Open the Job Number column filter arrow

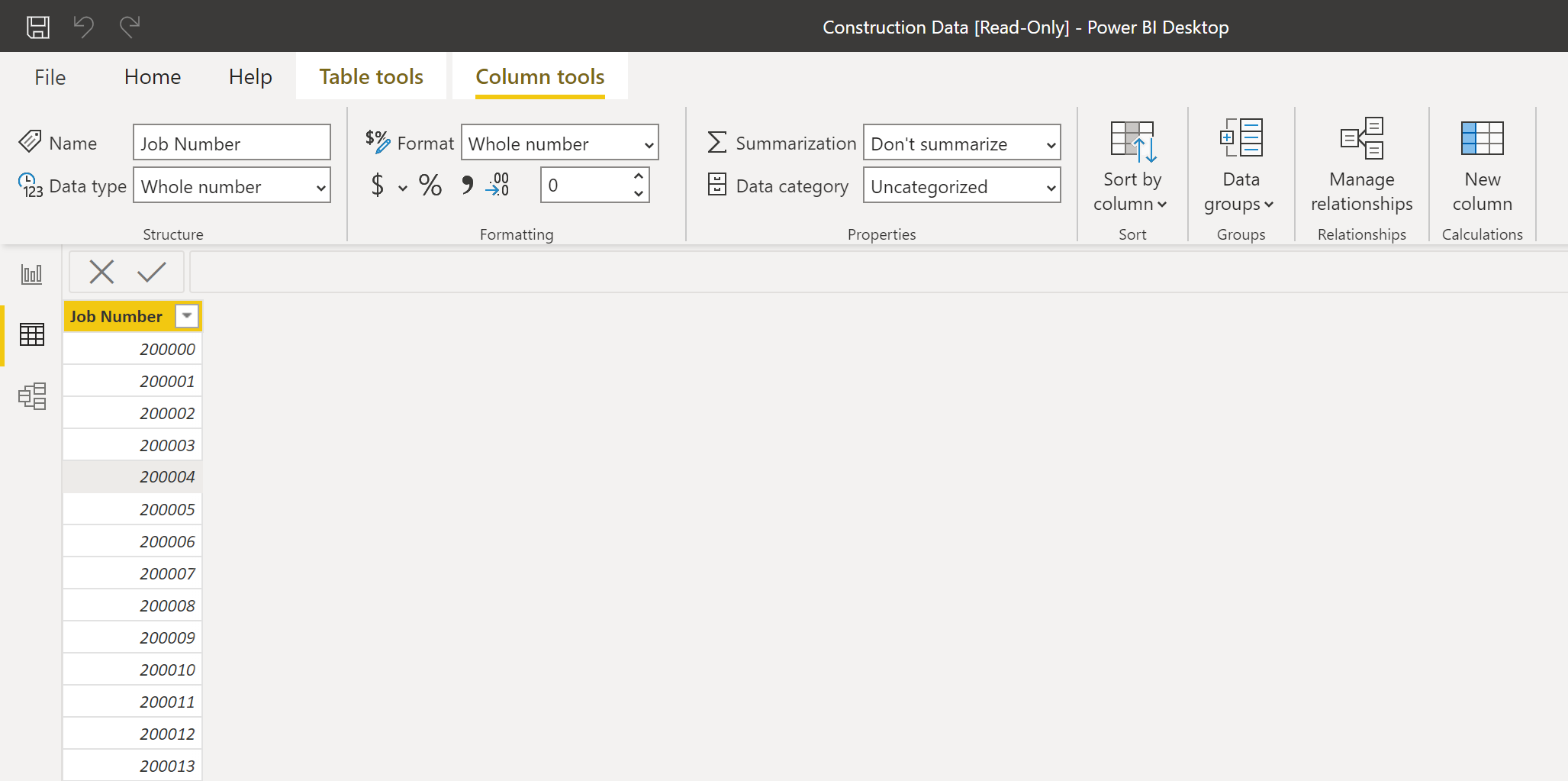(x=187, y=316)
